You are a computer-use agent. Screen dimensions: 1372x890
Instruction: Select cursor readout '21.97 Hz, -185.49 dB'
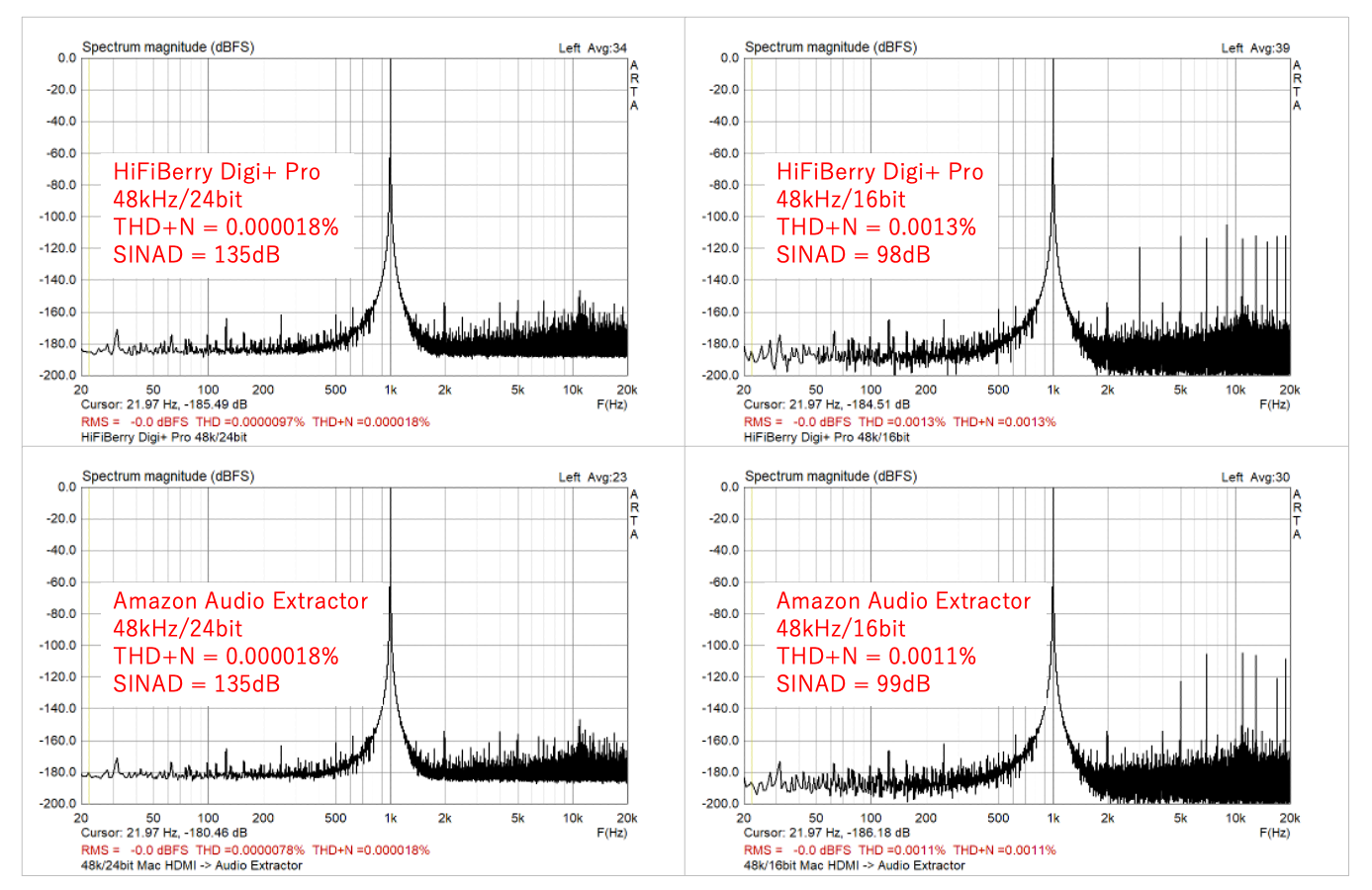click(x=187, y=404)
